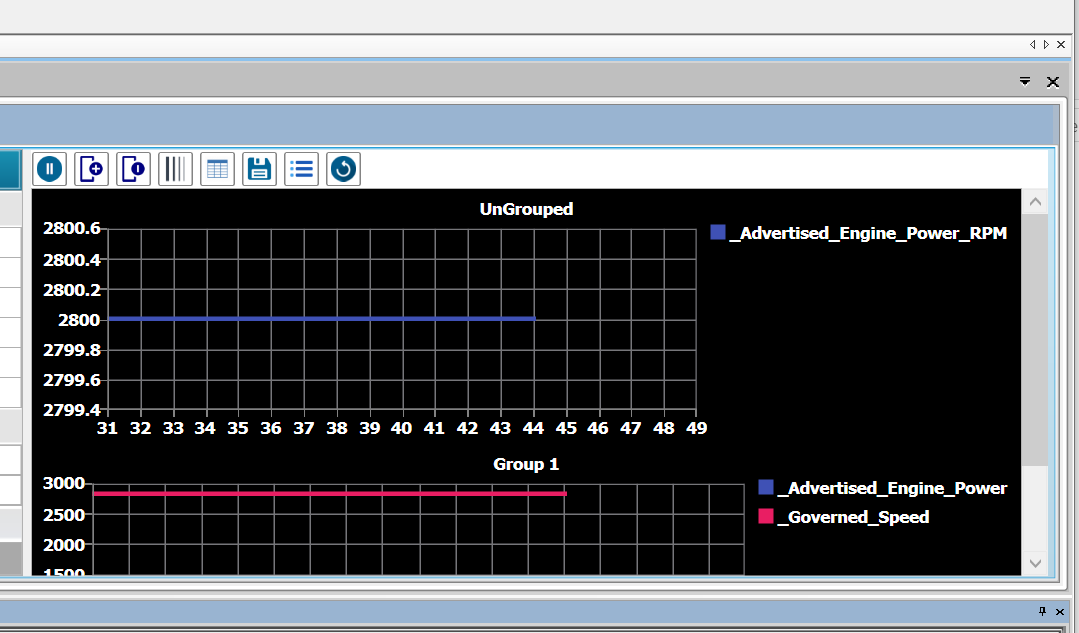Click the _Advertised_Engine_Power legend blue swatch
The image size is (1079, 633).
[x=766, y=487]
